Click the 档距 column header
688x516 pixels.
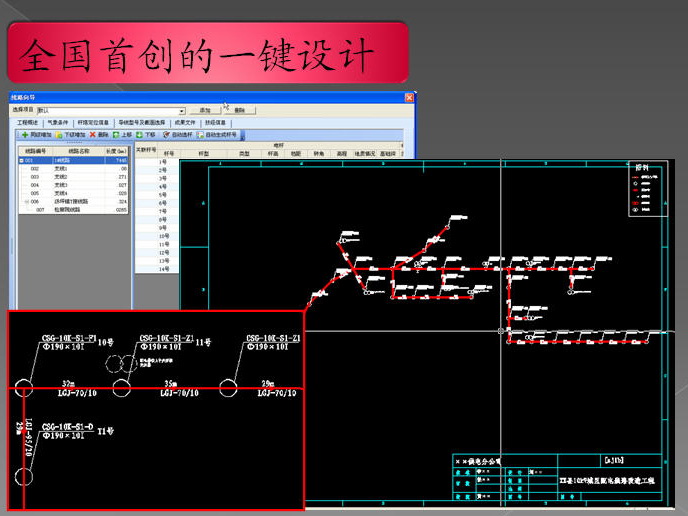[296, 154]
